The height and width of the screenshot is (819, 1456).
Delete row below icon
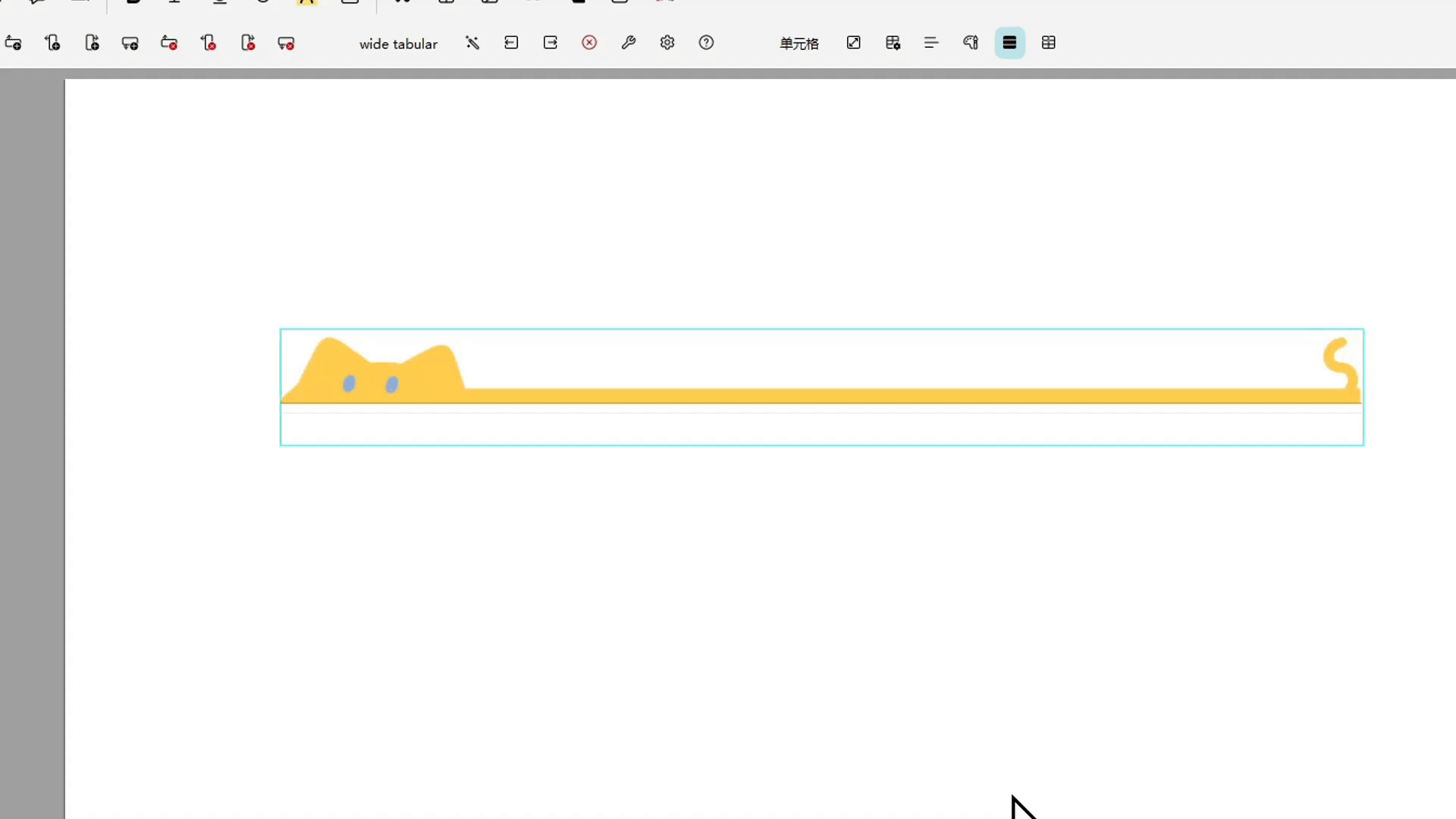pyautogui.click(x=286, y=43)
